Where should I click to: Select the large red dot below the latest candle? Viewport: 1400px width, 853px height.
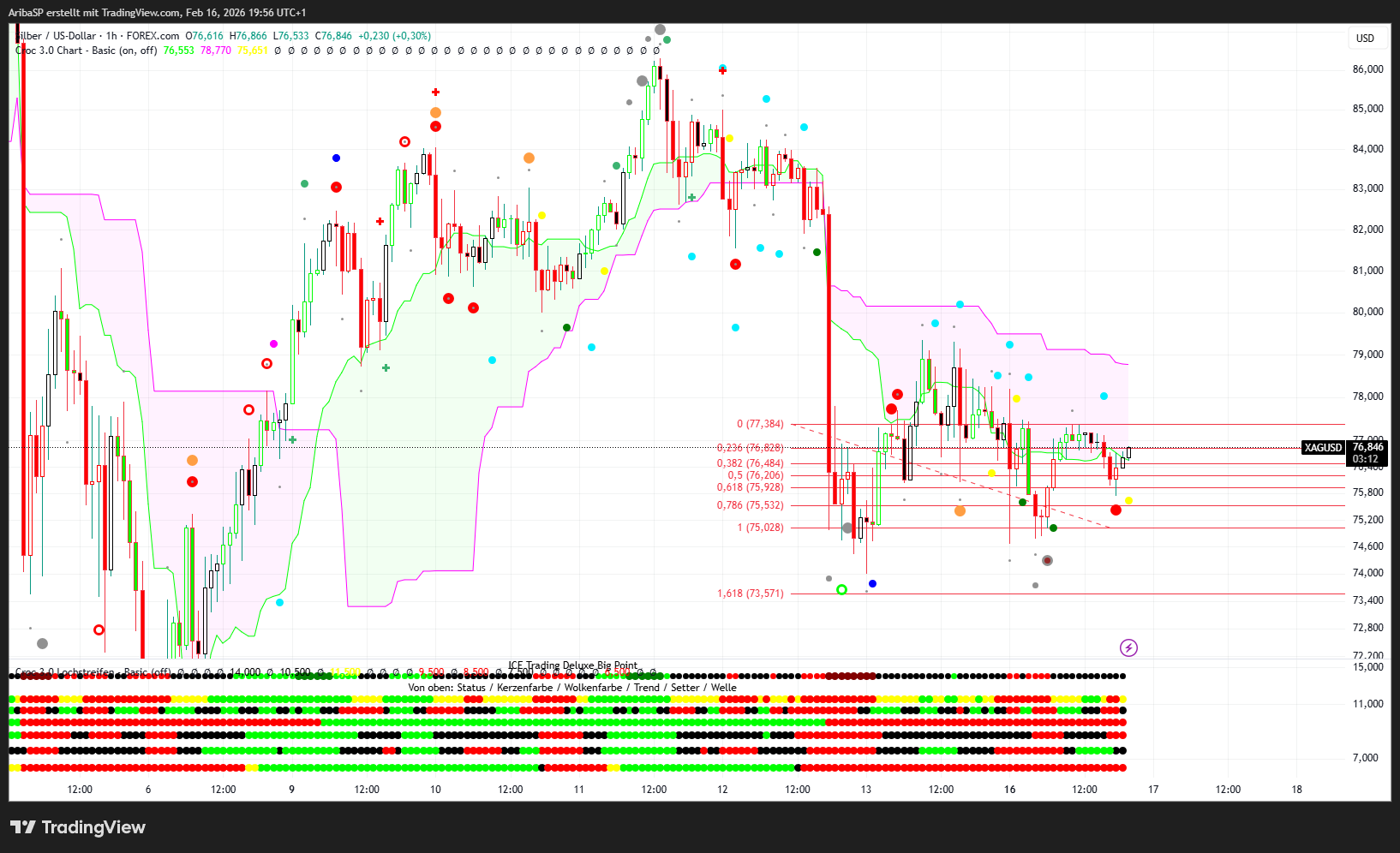click(1116, 510)
